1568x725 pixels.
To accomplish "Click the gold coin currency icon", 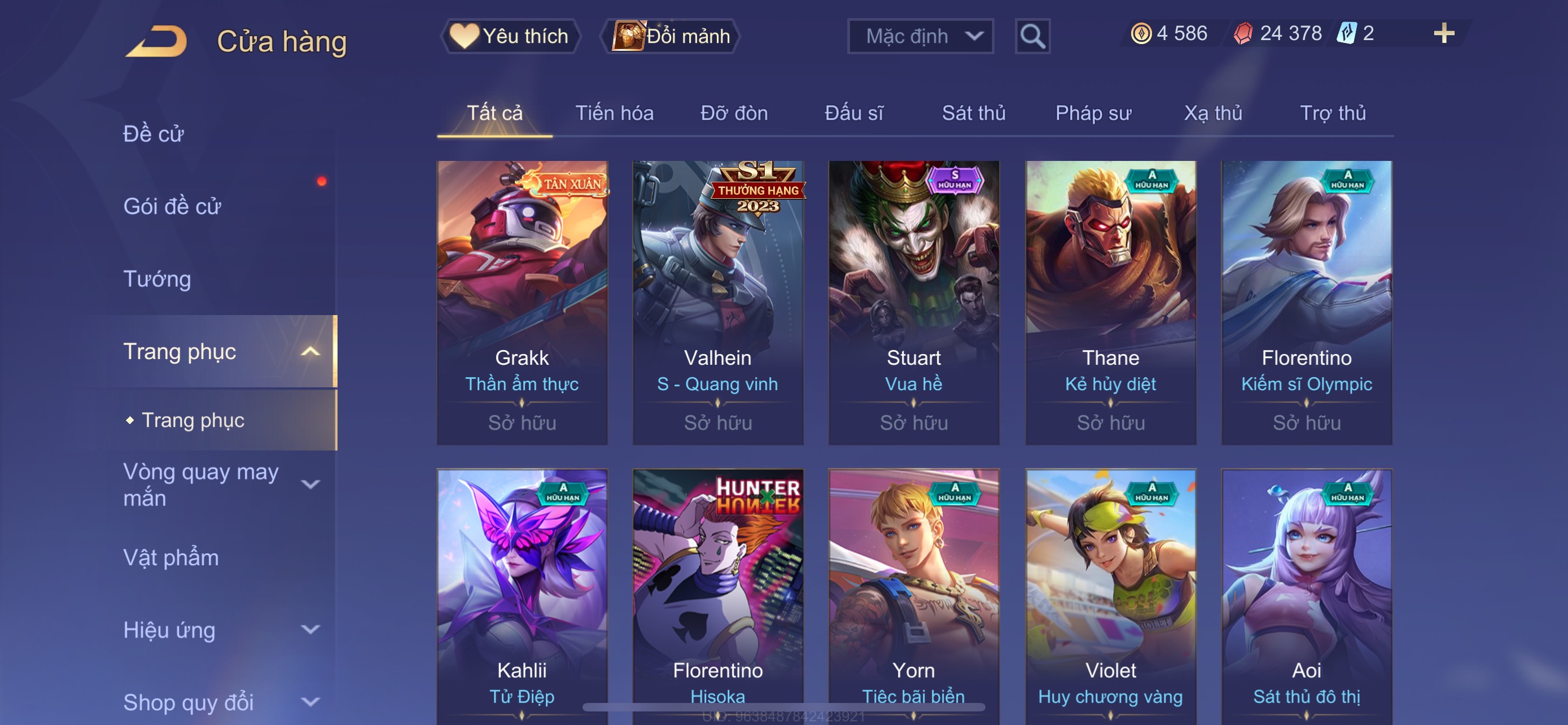I will (x=1141, y=33).
